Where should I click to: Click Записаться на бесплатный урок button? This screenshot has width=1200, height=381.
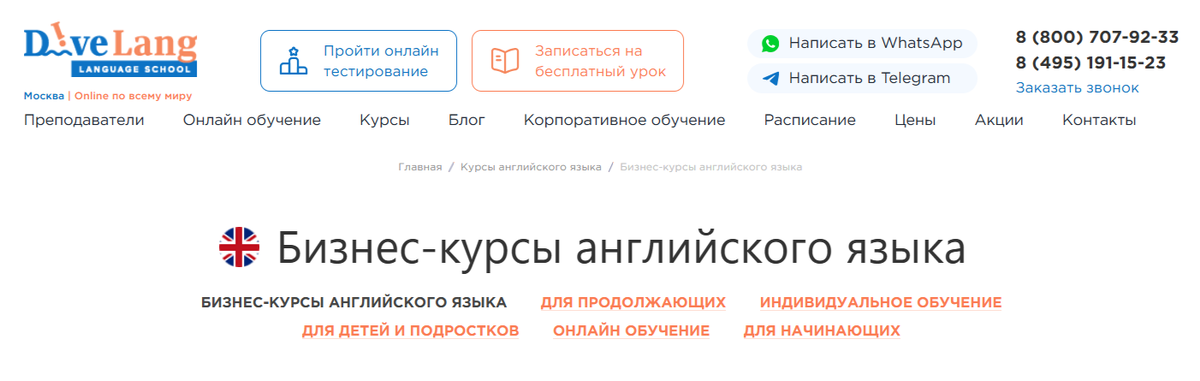tap(578, 61)
